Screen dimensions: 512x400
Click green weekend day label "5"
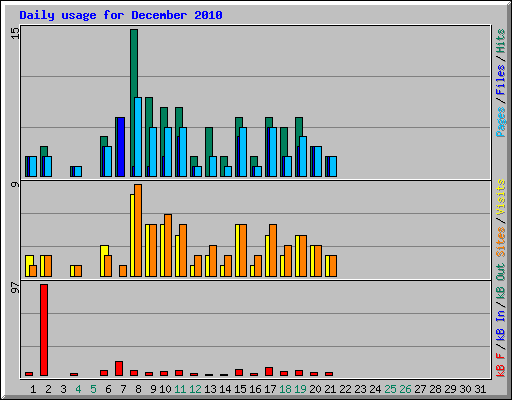click(93, 389)
